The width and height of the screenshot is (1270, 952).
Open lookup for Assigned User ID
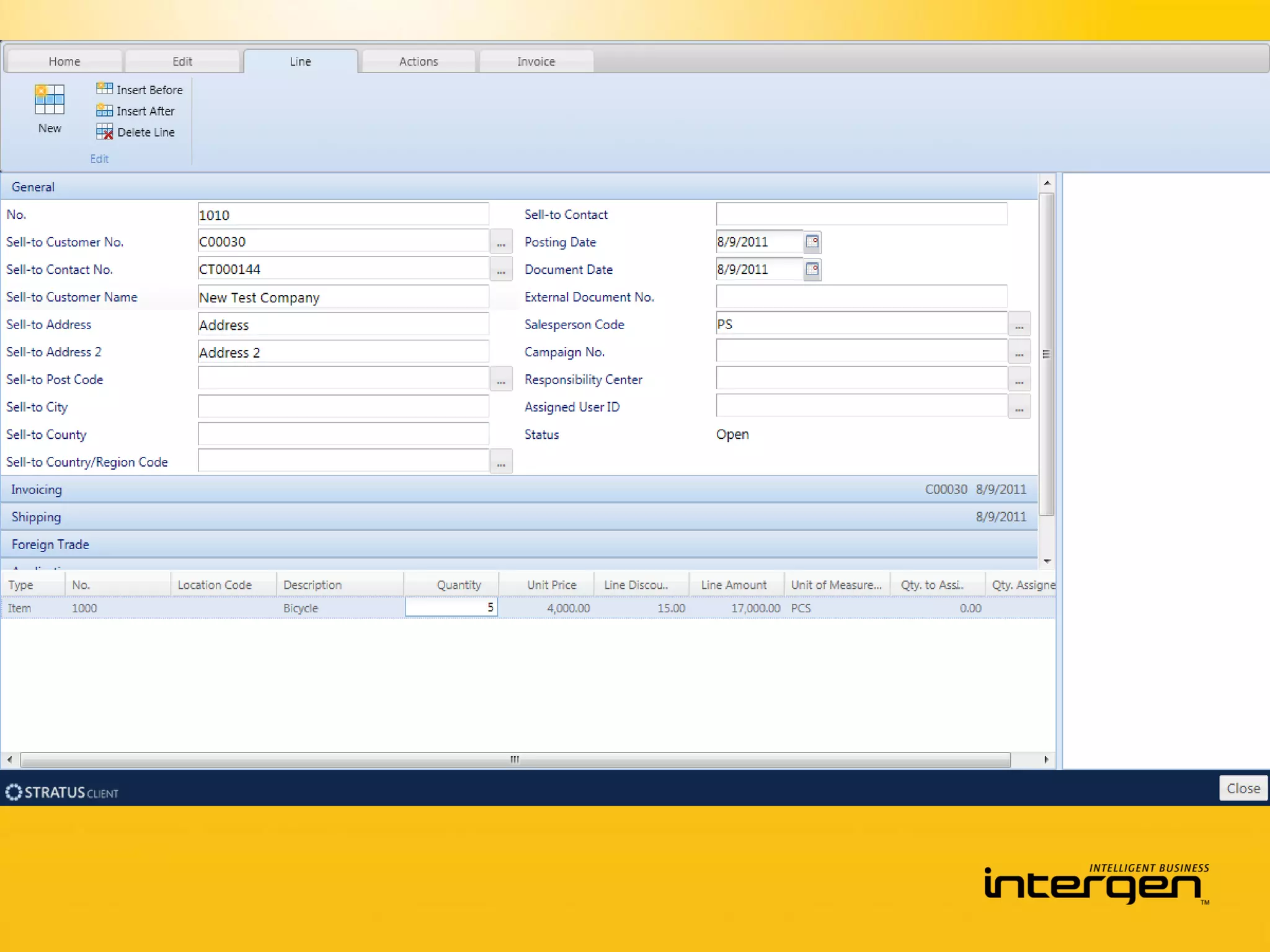[1019, 407]
